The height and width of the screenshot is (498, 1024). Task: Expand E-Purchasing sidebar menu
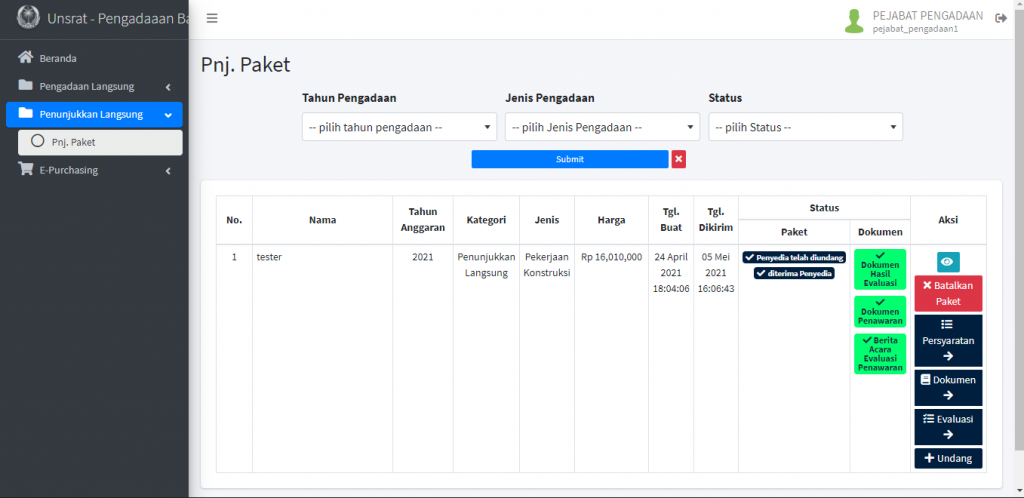pyautogui.click(x=94, y=170)
